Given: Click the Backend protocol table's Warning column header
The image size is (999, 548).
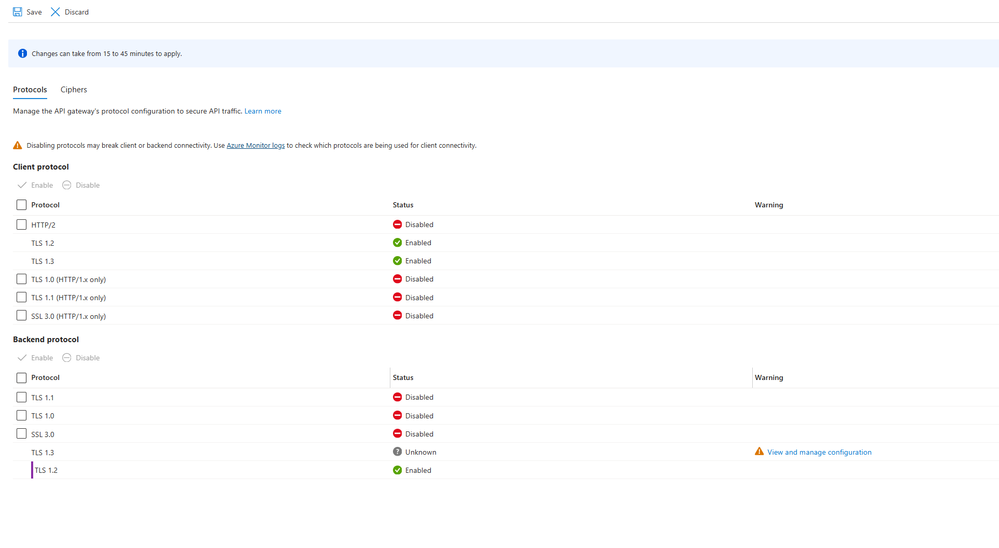Looking at the screenshot, I should (x=769, y=377).
